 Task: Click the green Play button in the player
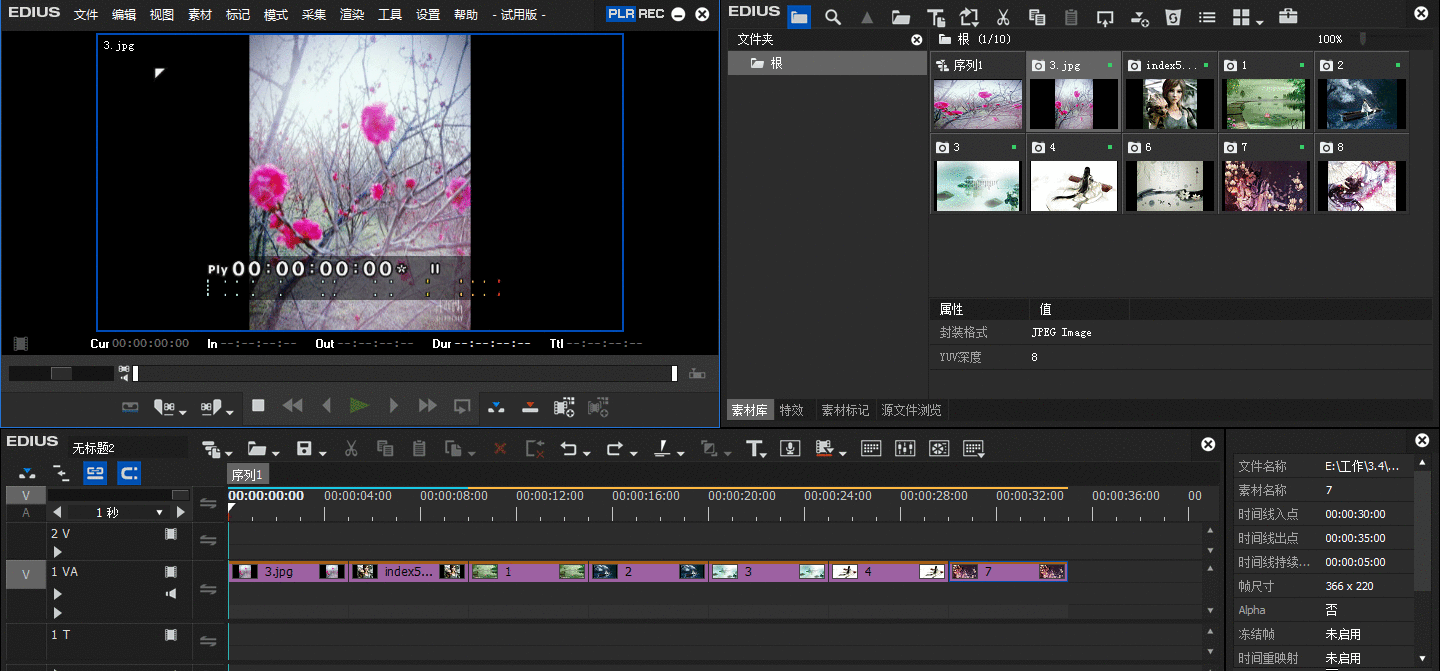click(359, 406)
